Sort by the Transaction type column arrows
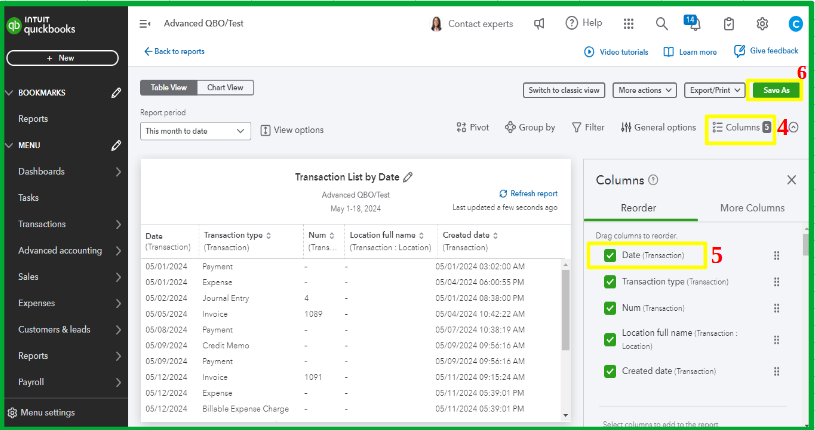815x430 pixels. 268,236
